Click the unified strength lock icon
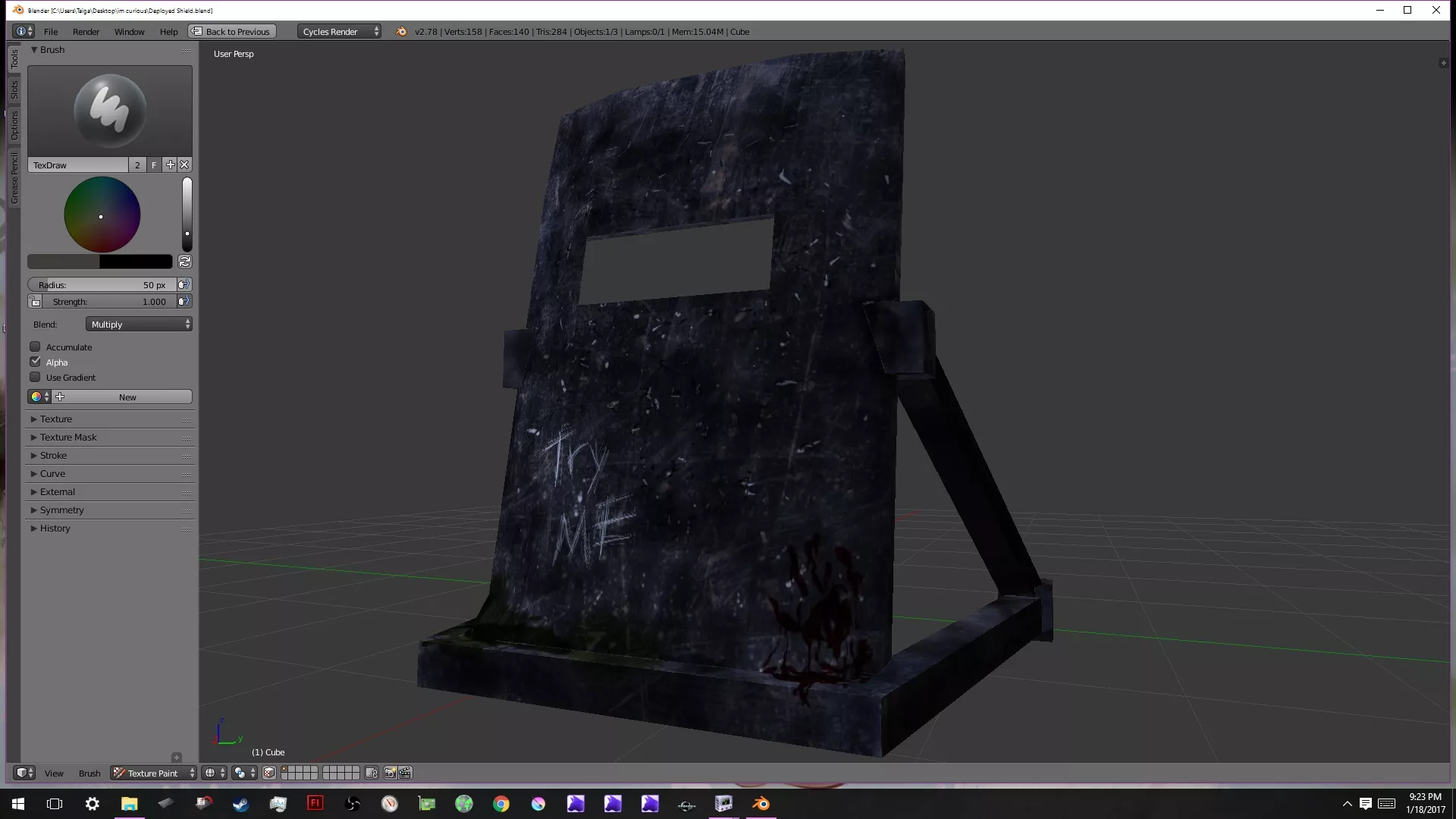The image size is (1456, 819). click(35, 301)
